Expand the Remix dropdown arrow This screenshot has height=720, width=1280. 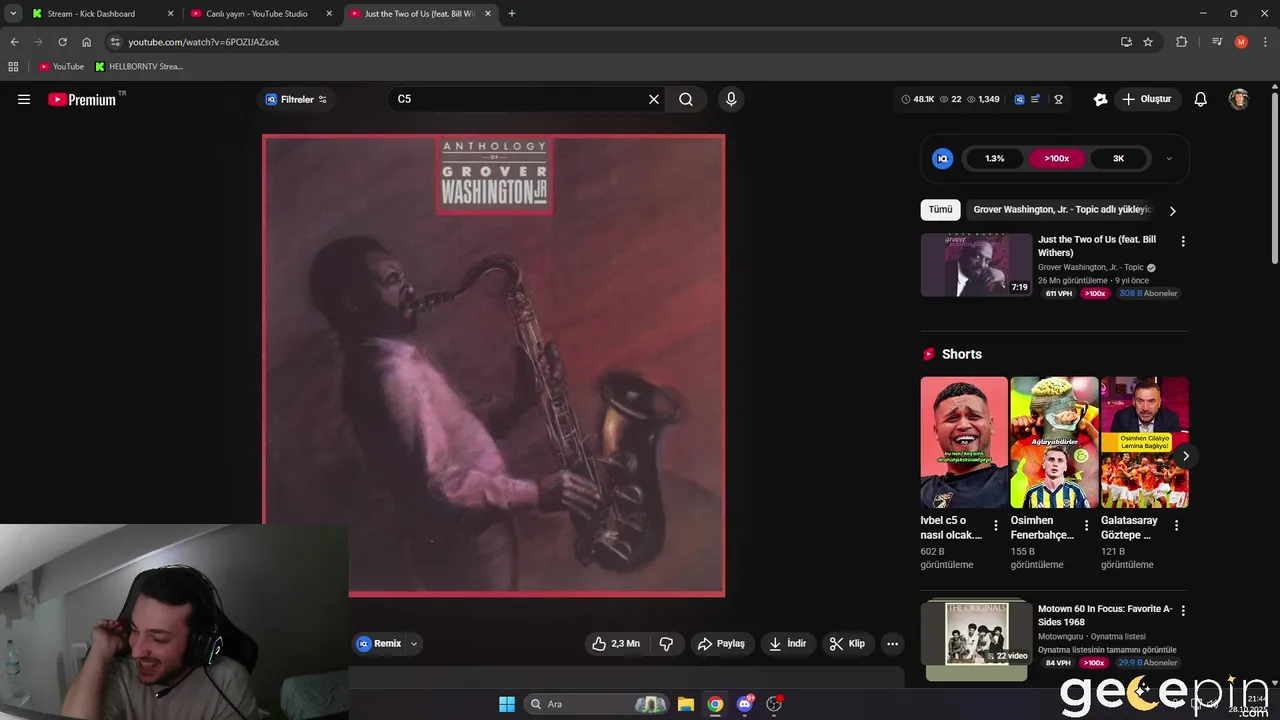tap(414, 644)
